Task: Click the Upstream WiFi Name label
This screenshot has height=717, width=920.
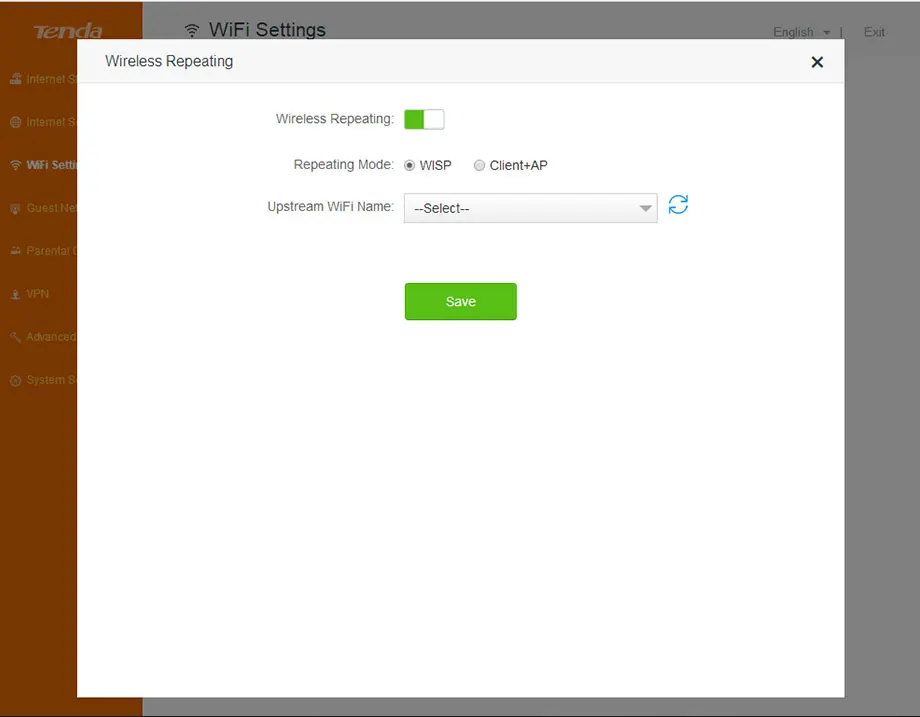Action: 330,207
